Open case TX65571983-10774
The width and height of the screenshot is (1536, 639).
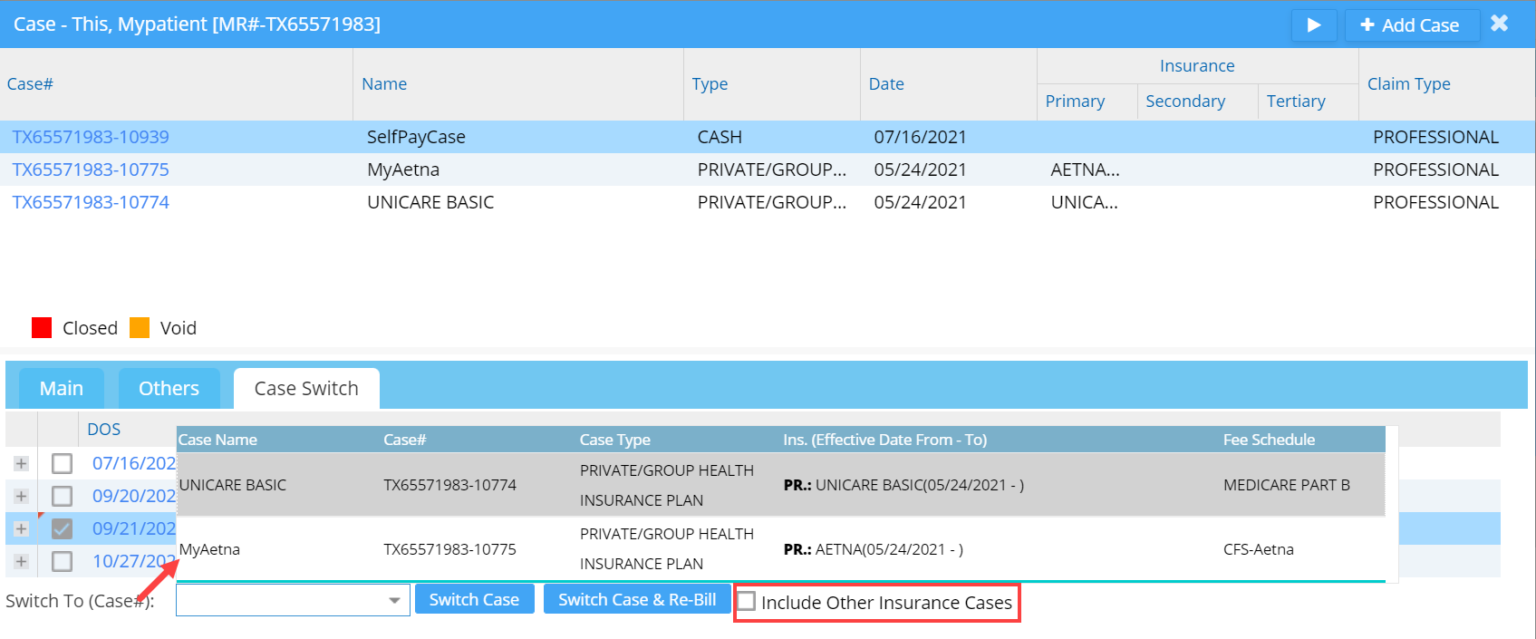point(91,202)
